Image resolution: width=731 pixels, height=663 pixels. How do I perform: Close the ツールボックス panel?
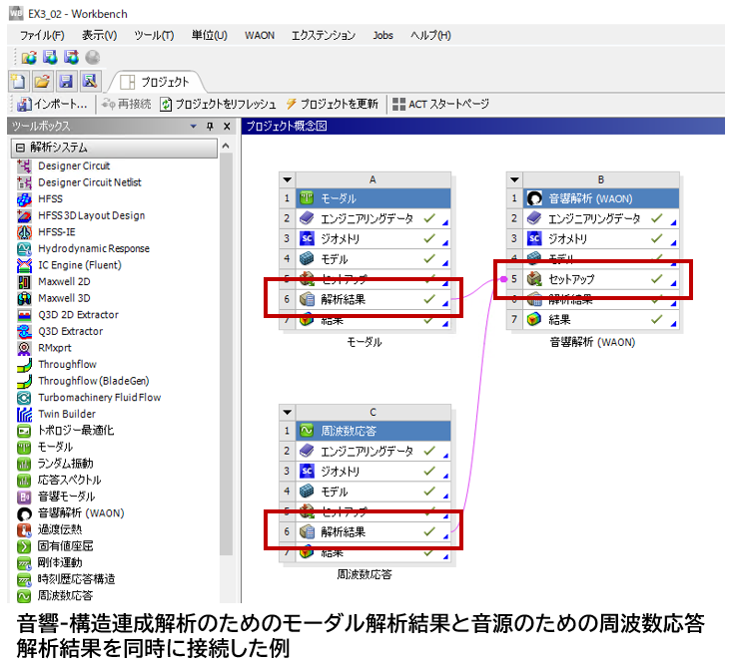click(x=227, y=126)
